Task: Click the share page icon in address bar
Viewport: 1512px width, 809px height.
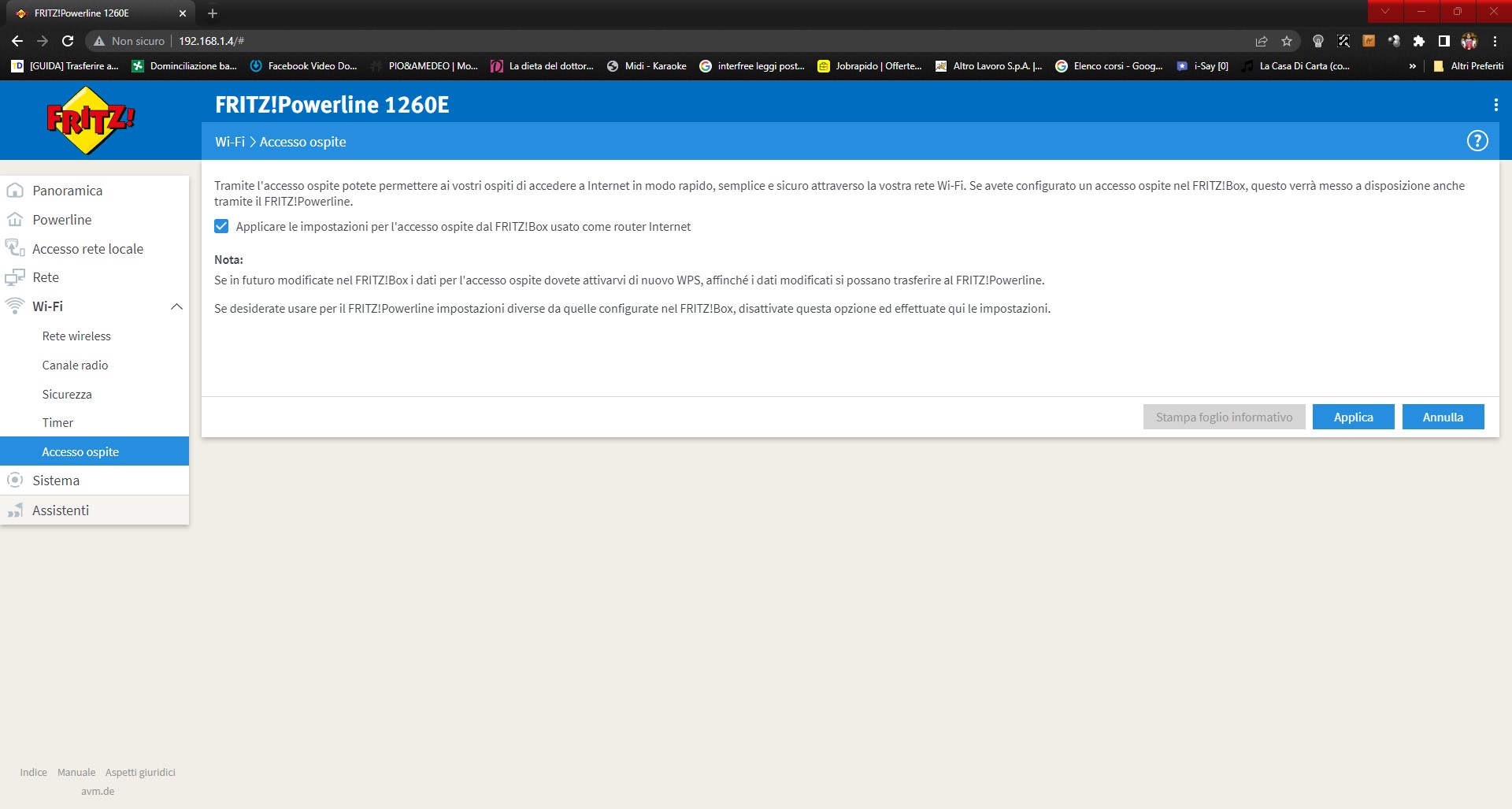Action: pyautogui.click(x=1262, y=41)
